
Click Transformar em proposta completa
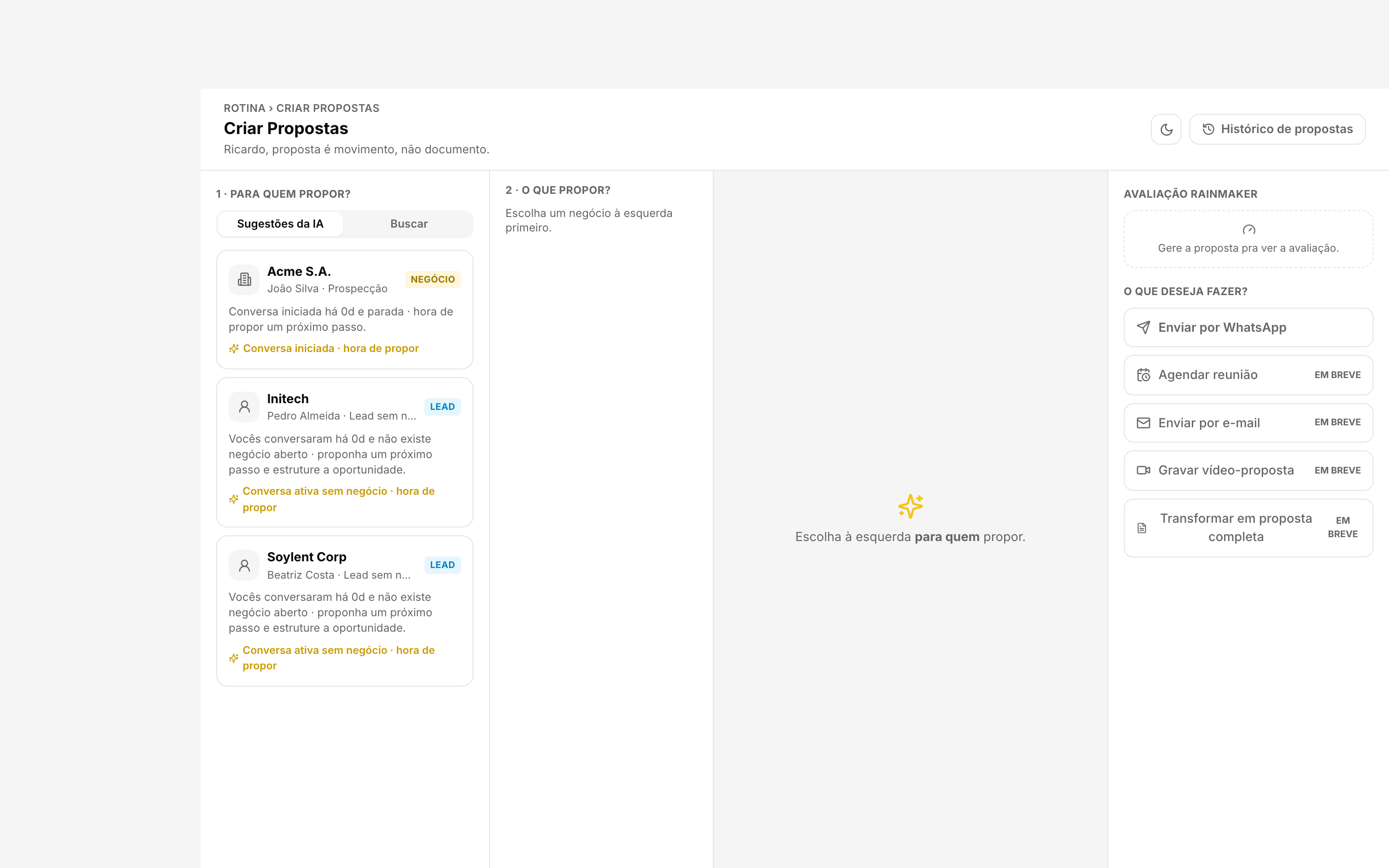tap(1248, 528)
